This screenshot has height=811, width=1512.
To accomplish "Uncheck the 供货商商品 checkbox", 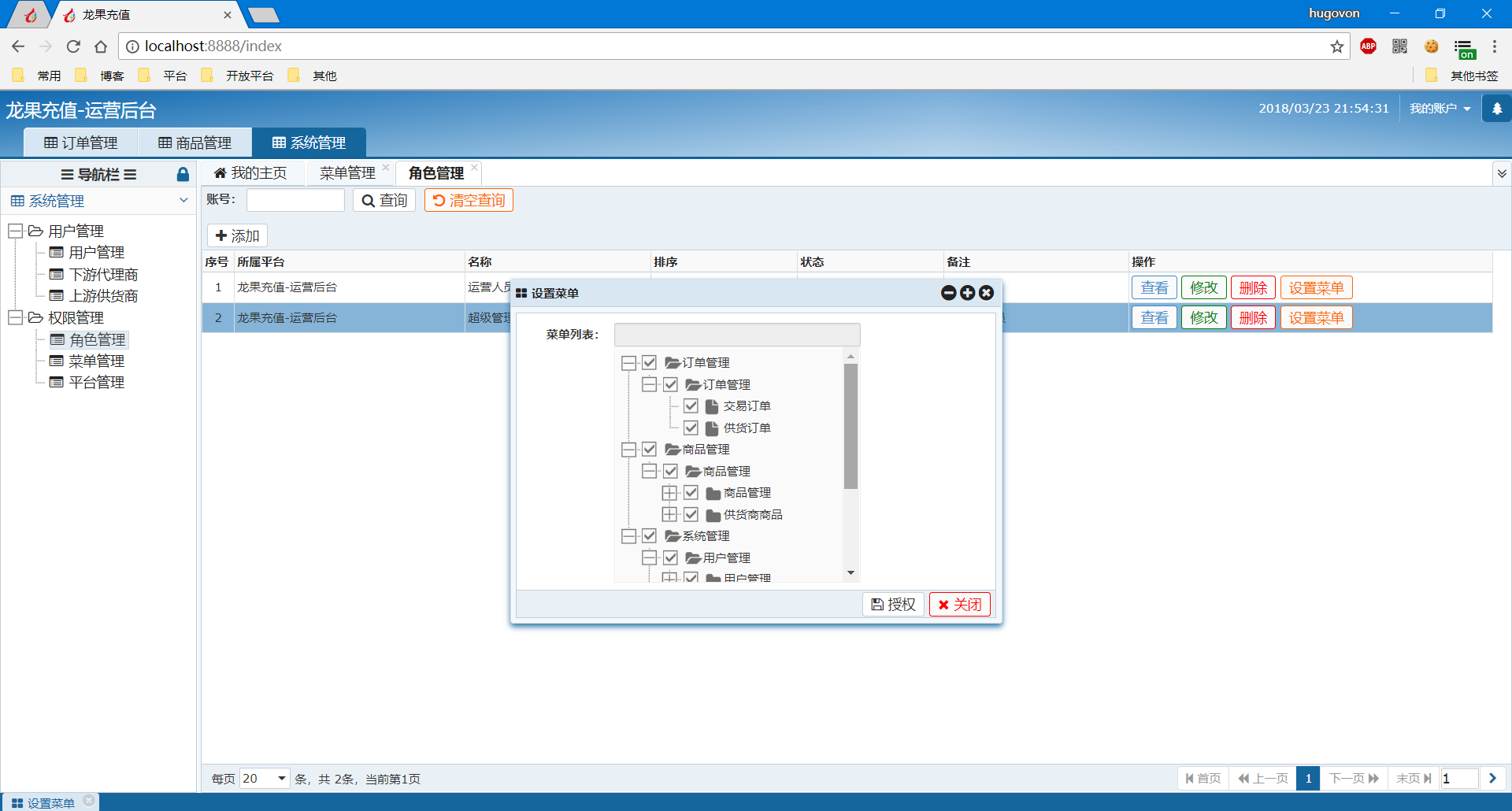I will 691,515.
